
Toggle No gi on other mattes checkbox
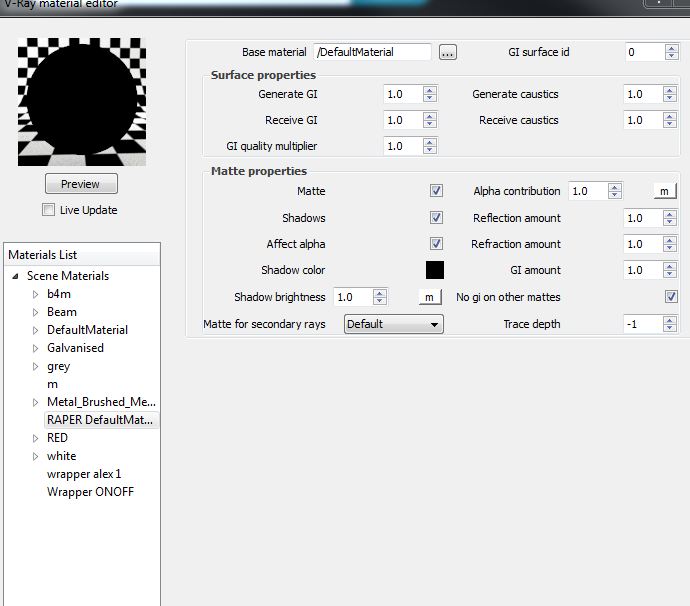pos(671,297)
